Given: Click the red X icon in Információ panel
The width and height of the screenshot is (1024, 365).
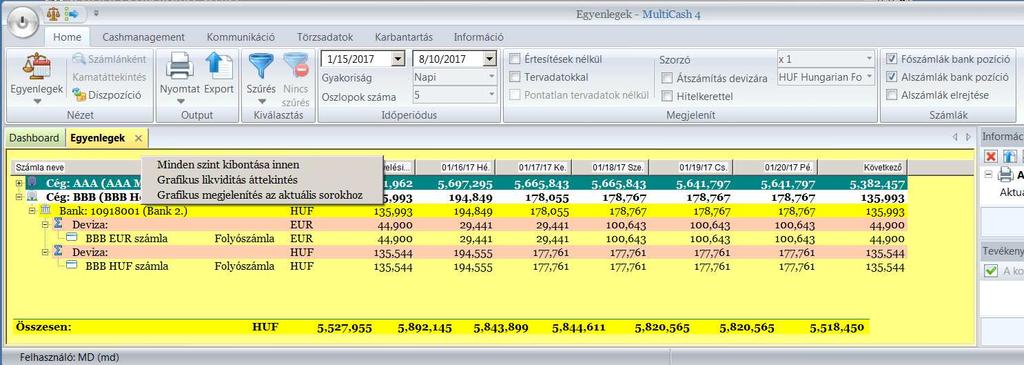Looking at the screenshot, I should click(x=991, y=156).
